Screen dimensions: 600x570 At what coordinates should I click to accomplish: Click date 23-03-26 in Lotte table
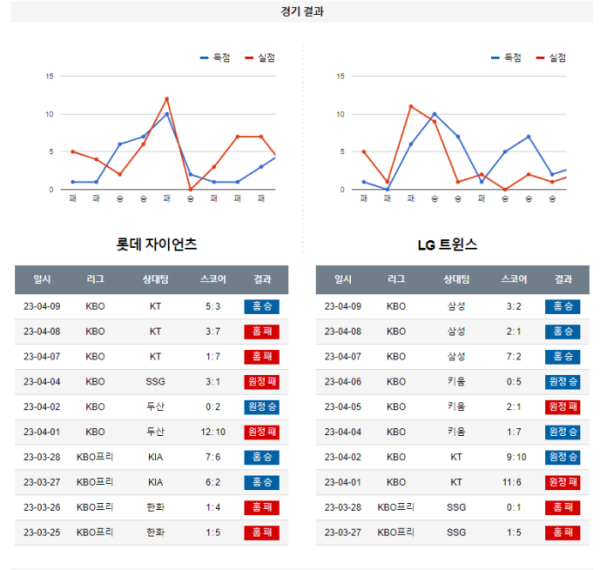[42, 508]
